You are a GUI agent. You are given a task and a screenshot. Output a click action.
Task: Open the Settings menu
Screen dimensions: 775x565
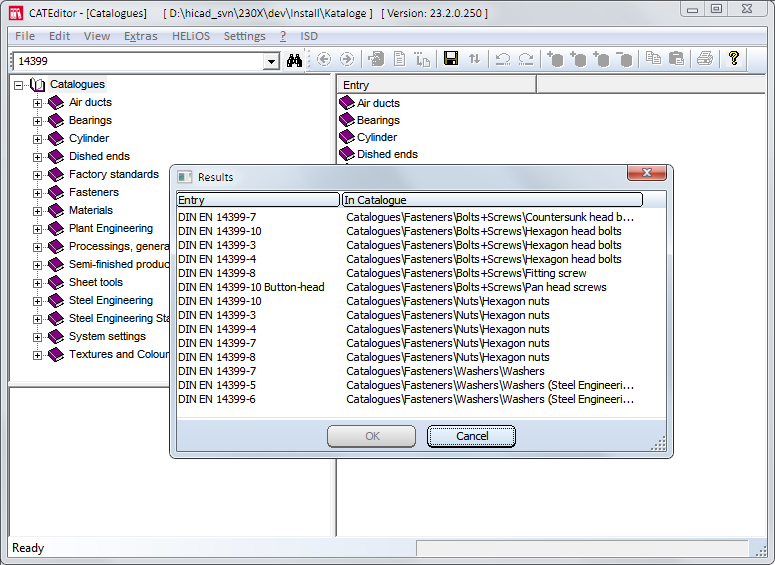244,36
